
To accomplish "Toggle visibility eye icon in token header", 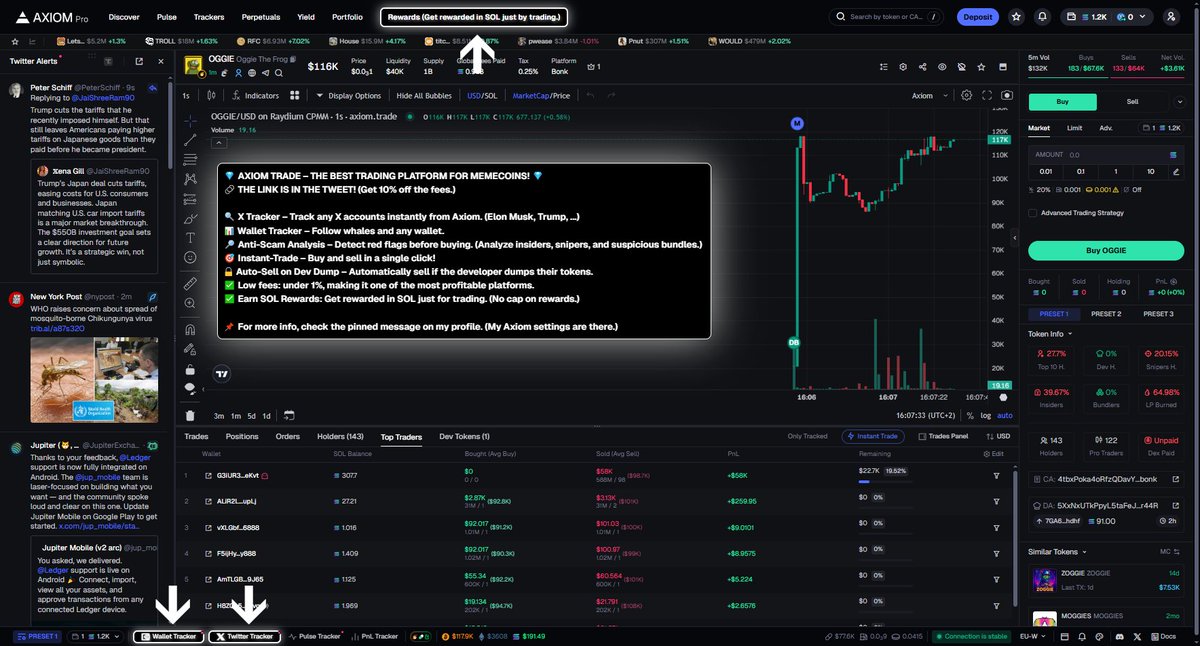I will 941,67.
